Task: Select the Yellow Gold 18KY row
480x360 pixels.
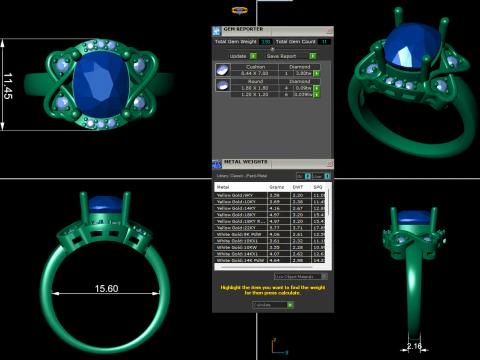Action: (270, 215)
